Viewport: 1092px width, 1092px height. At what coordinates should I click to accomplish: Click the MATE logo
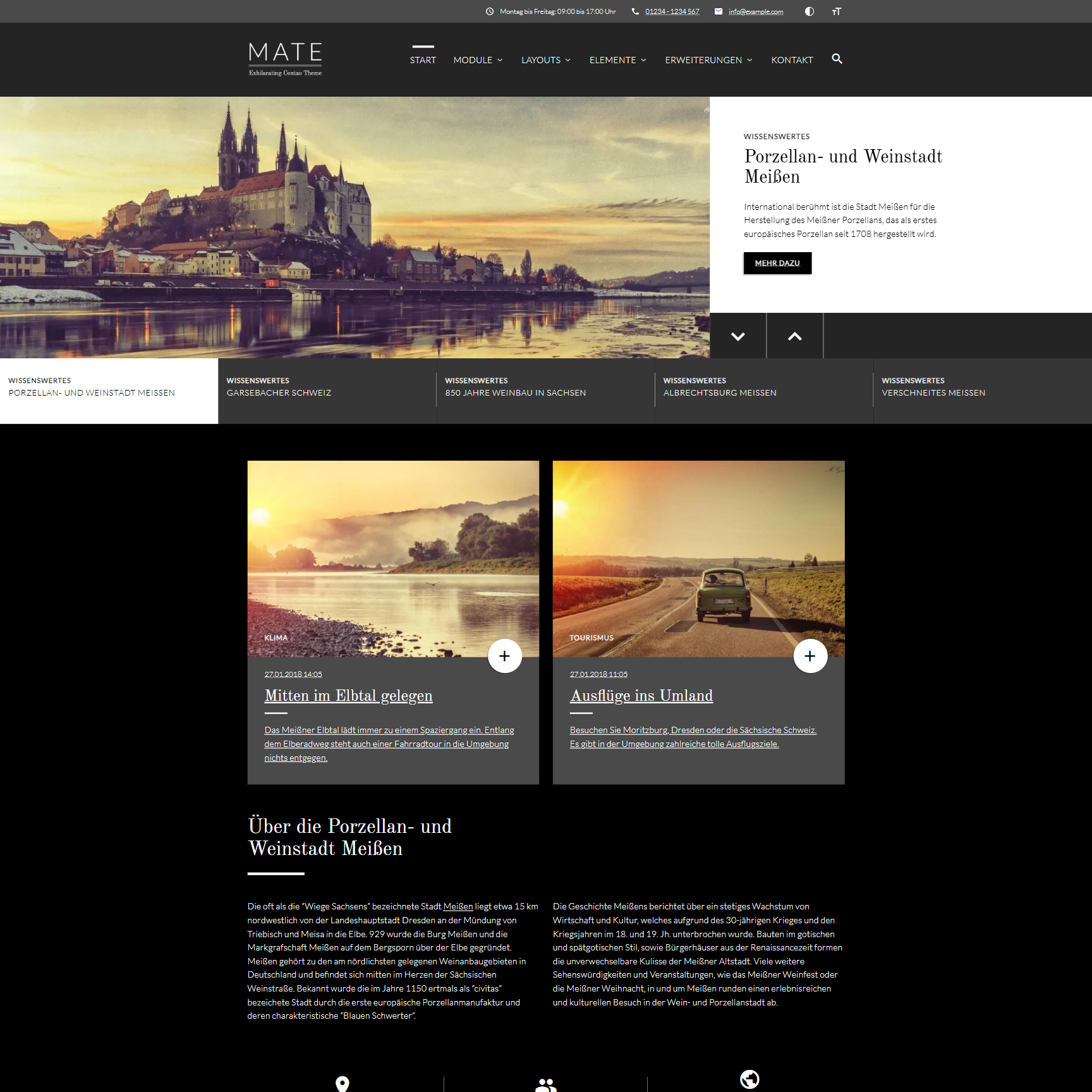tap(285, 59)
